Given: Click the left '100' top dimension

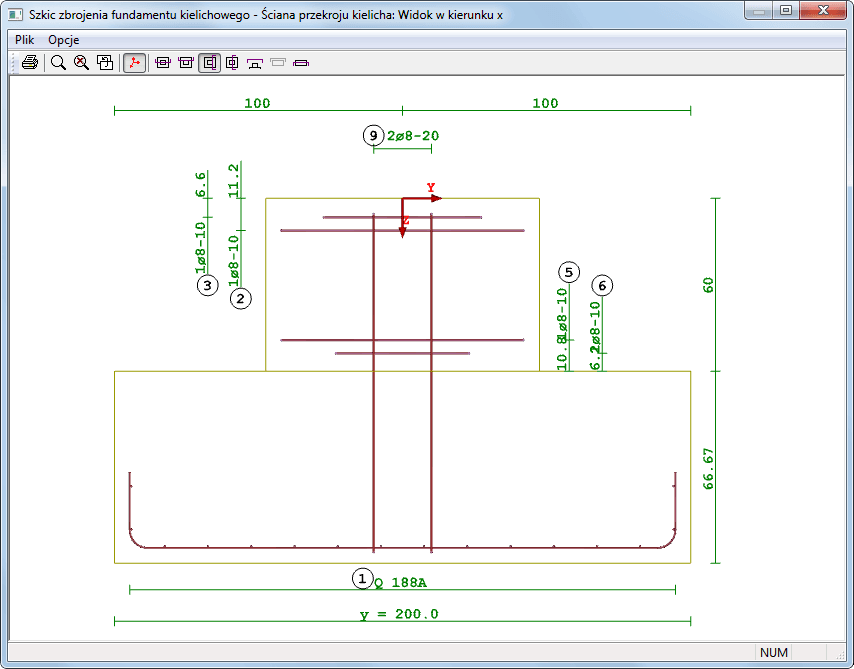Looking at the screenshot, I should point(257,103).
